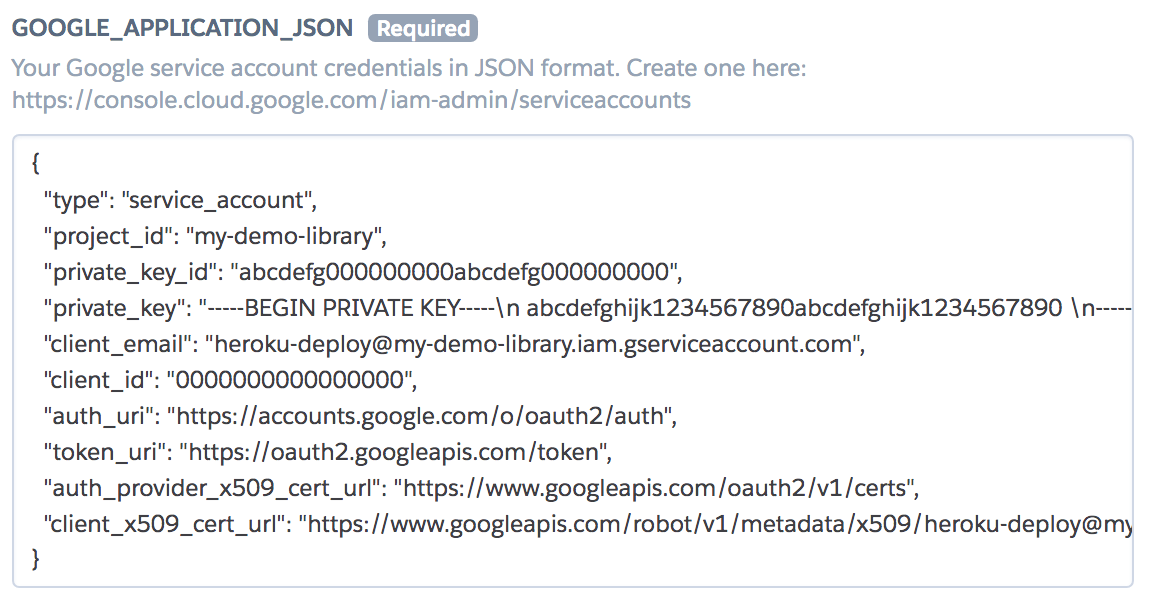1164x608 pixels.
Task: Click the heroku-deploy client_email address value
Action: pyautogui.click(x=532, y=344)
